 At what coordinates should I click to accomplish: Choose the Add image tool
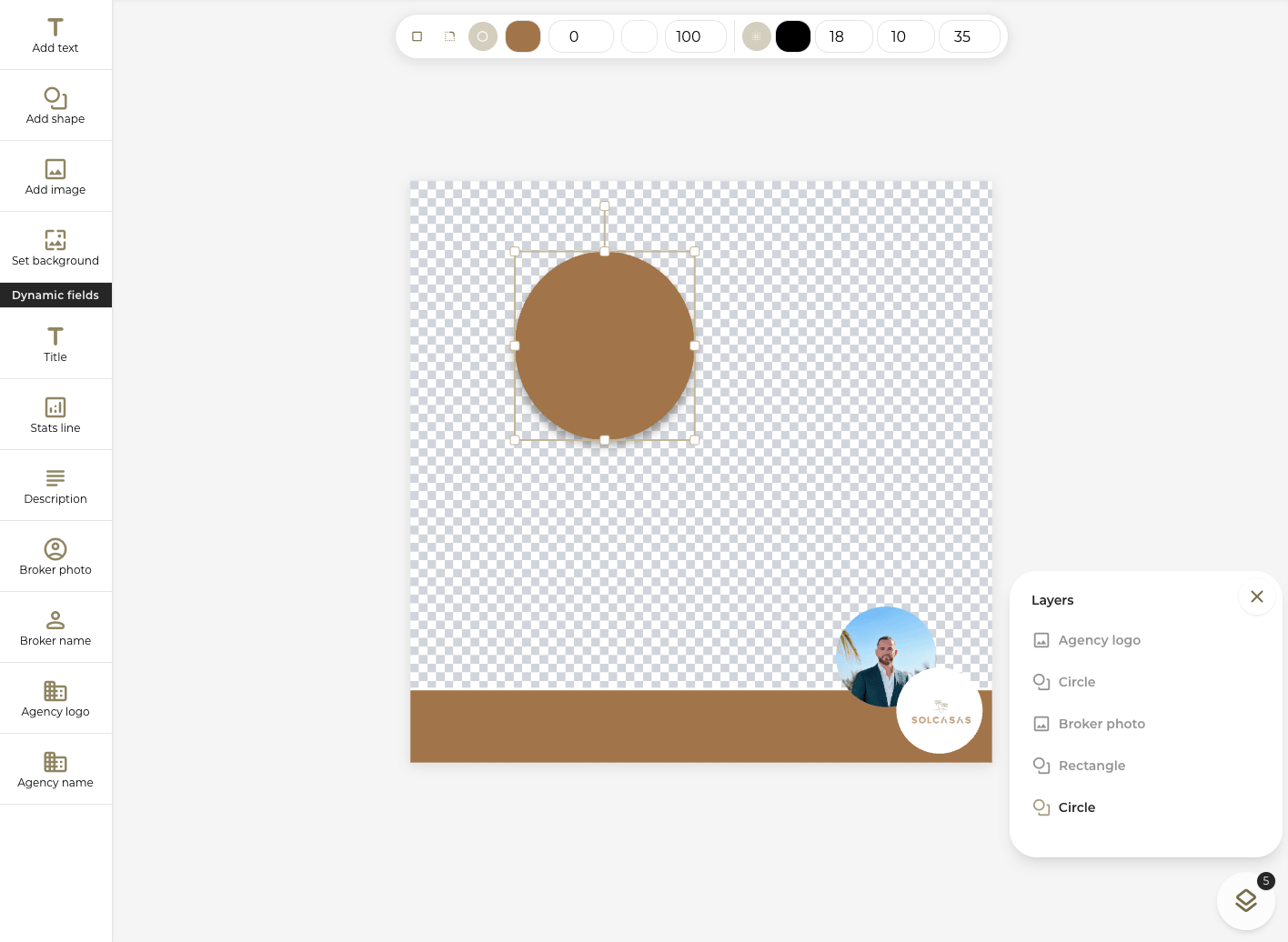click(x=55, y=176)
